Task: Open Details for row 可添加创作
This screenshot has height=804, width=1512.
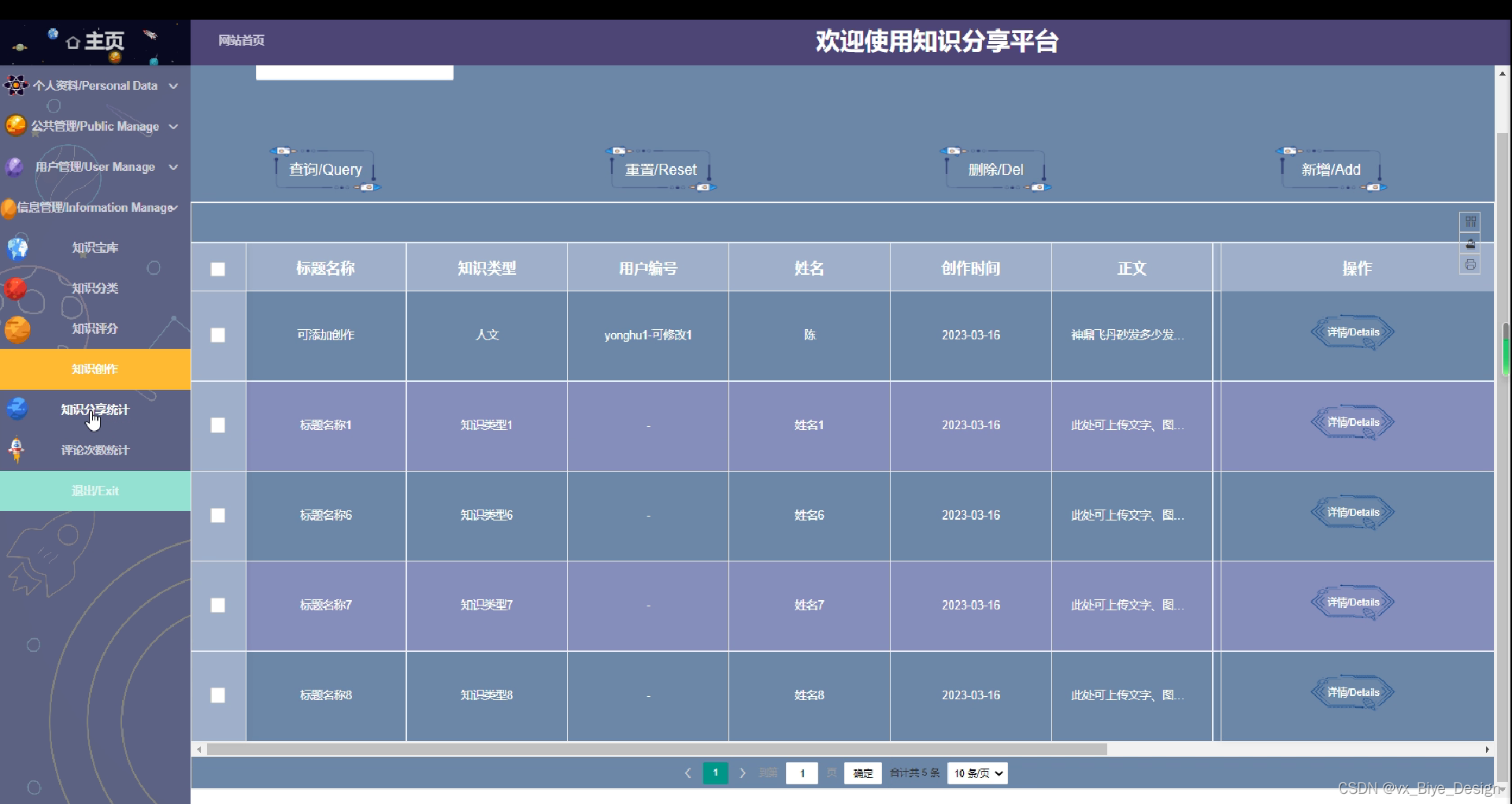Action: coord(1353,332)
